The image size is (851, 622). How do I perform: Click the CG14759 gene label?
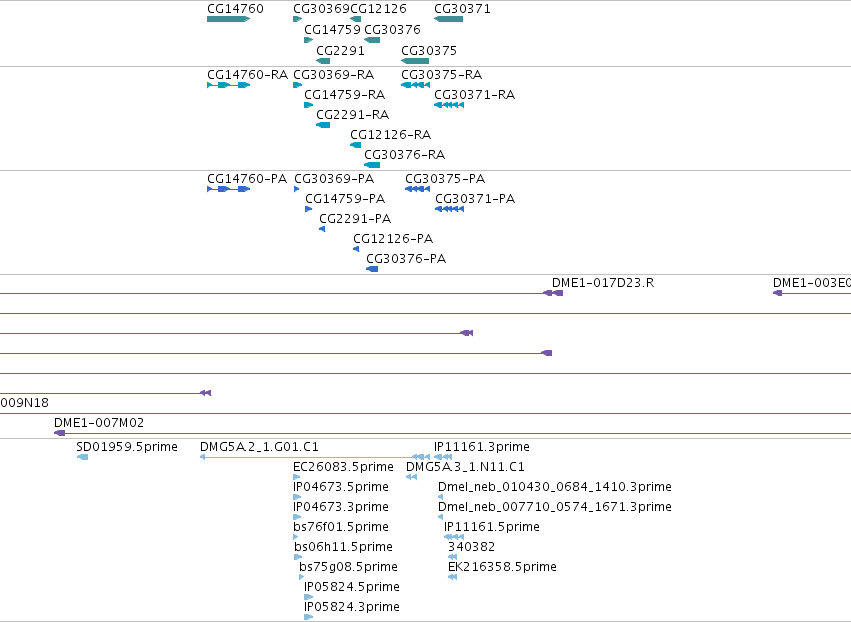(x=332, y=30)
